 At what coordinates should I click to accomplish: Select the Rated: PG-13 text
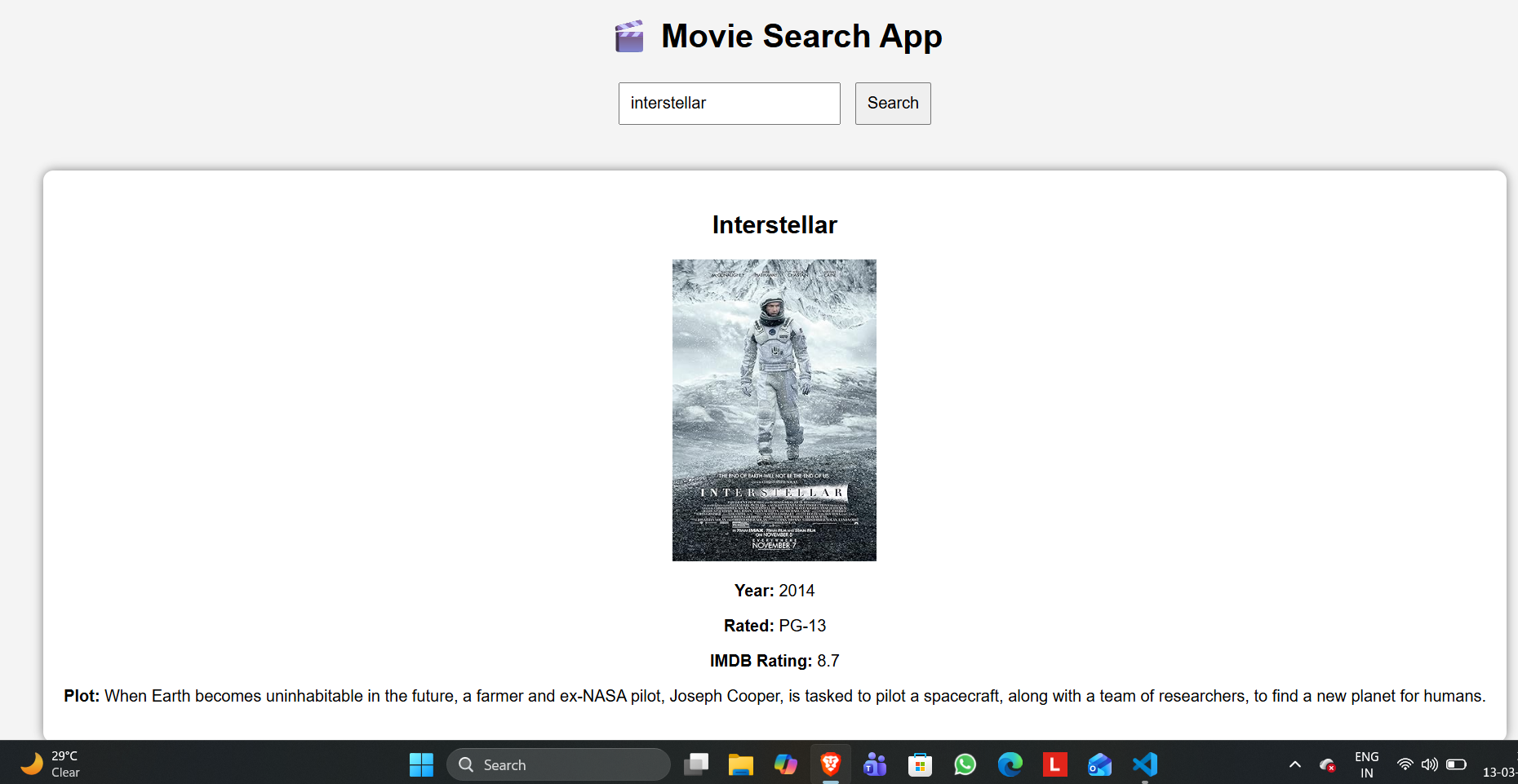[775, 626]
